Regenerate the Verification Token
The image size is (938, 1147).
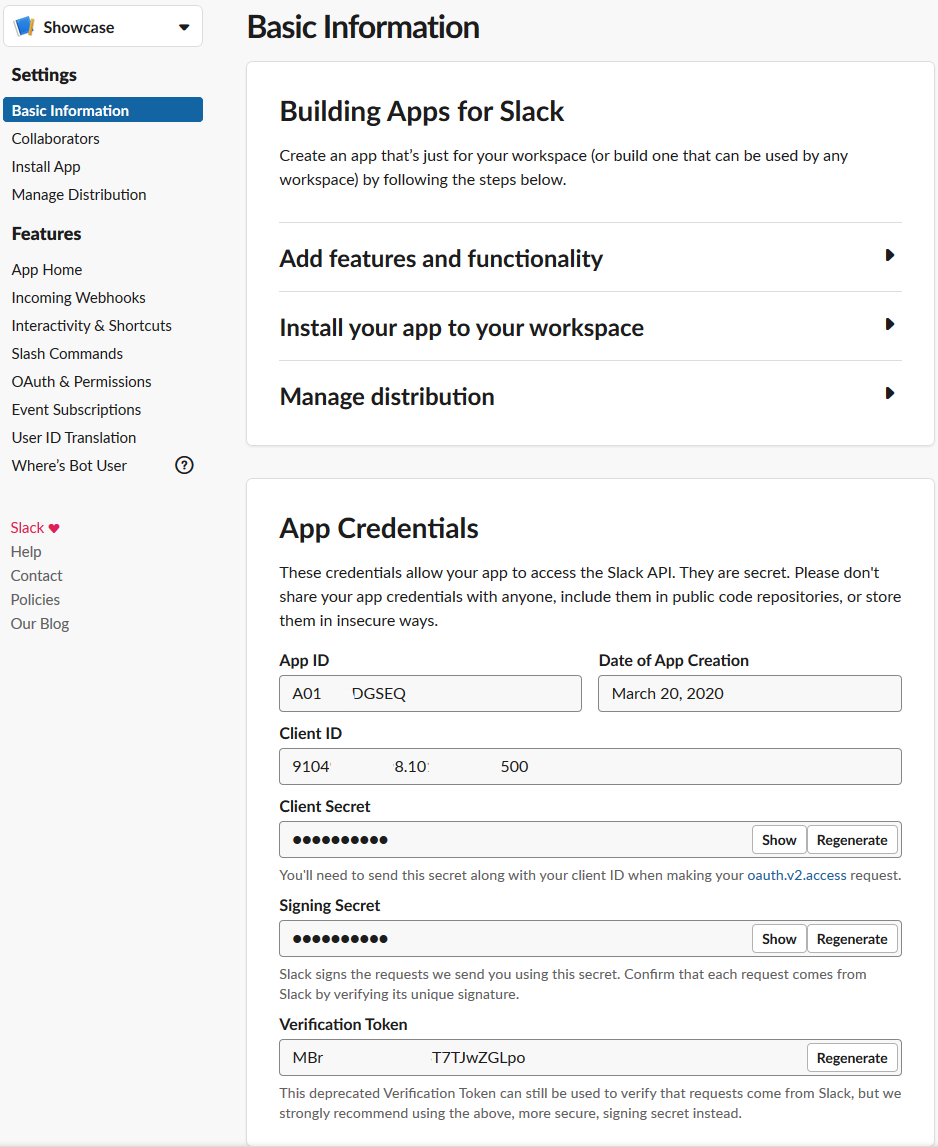click(852, 1058)
